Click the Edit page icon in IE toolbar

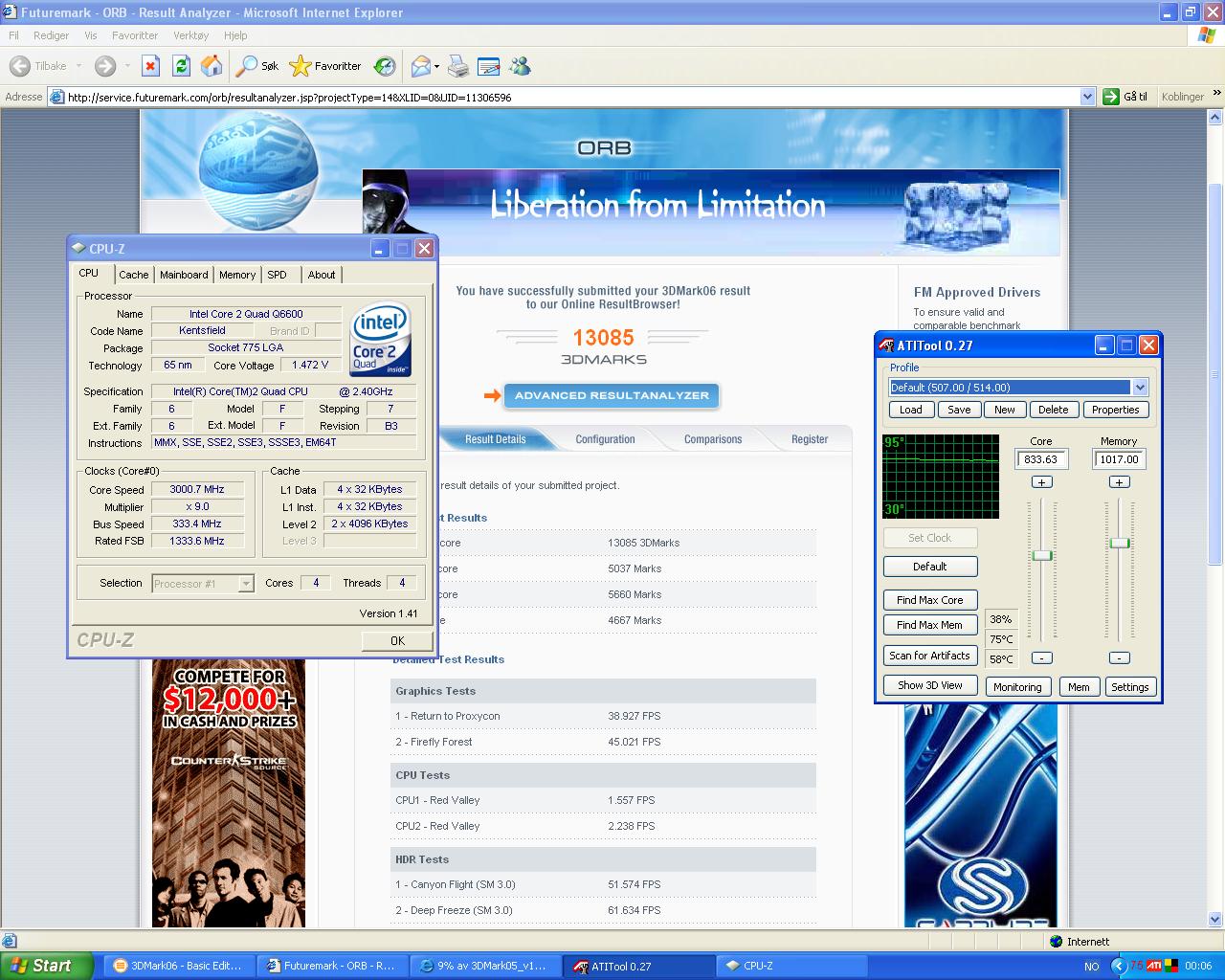pos(488,66)
